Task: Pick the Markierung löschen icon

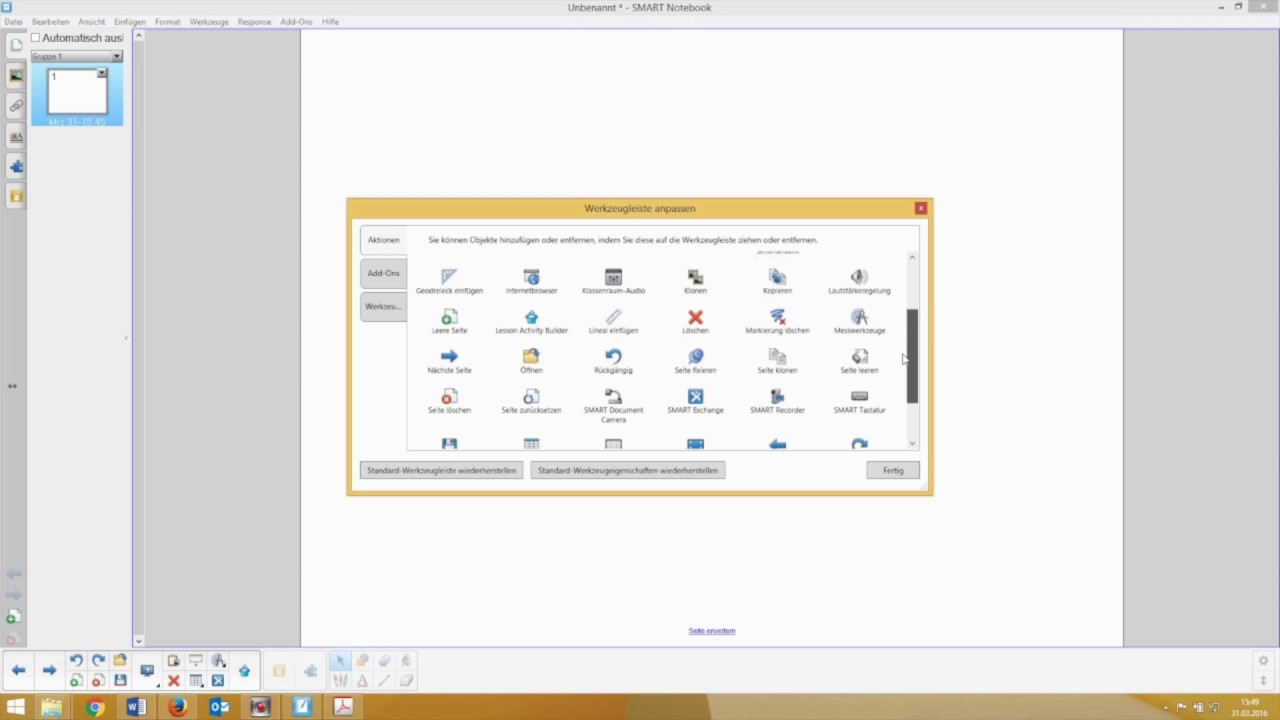Action: [x=777, y=316]
